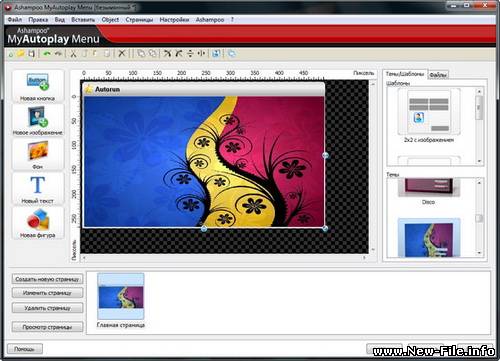Click the Помощь button
Viewport: 500px width, 361px height.
click(x=25, y=349)
